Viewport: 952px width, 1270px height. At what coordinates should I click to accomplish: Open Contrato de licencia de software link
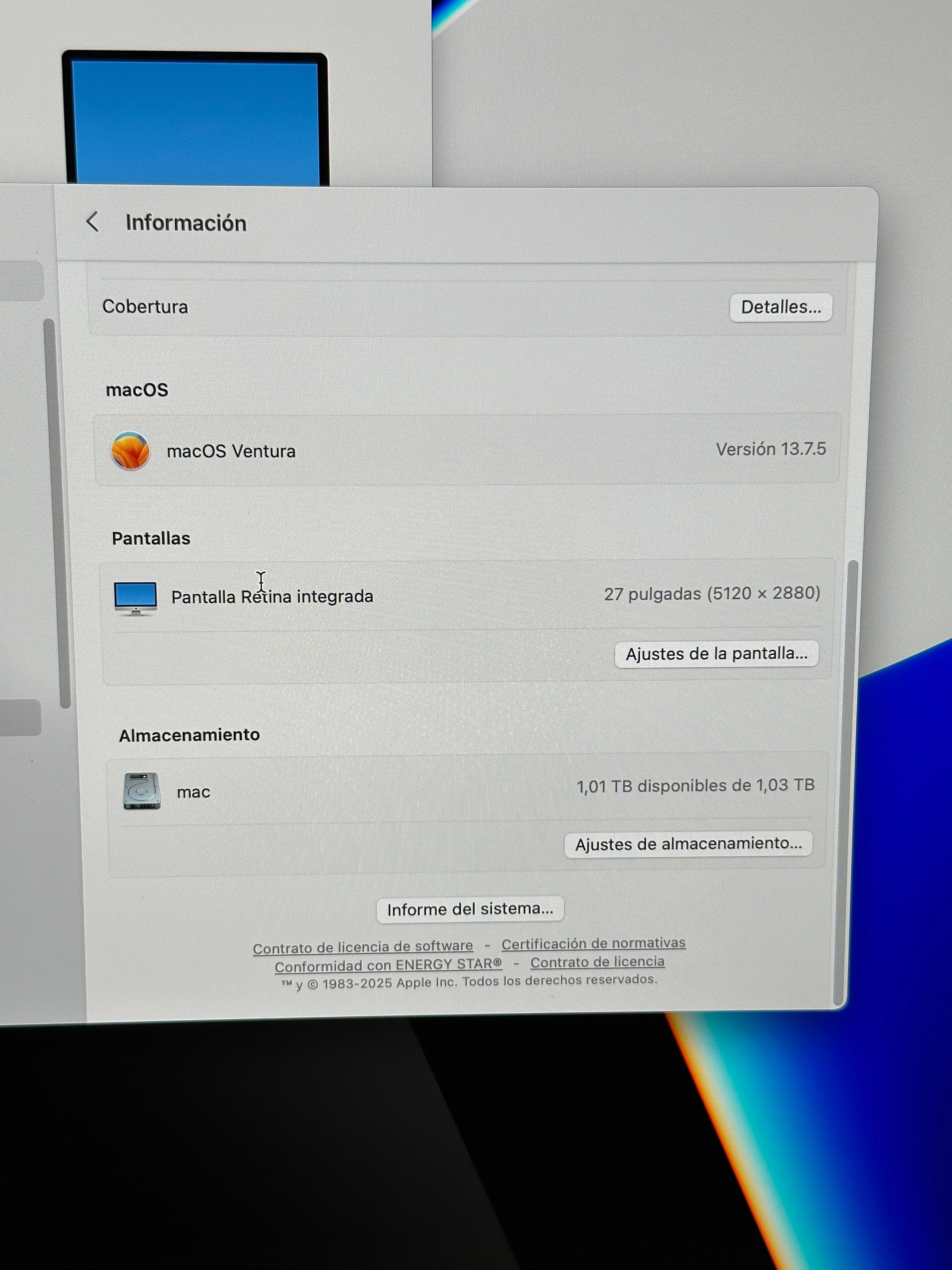[363, 946]
